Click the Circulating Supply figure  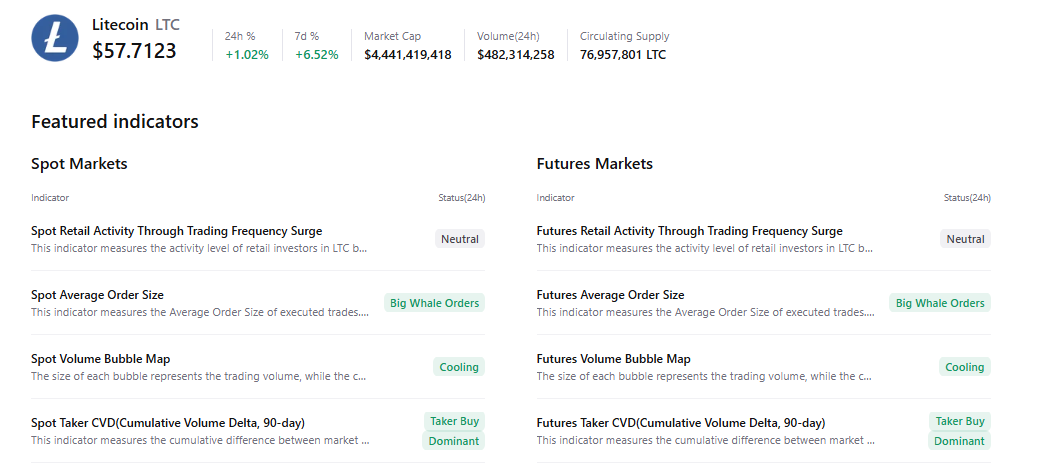622,55
